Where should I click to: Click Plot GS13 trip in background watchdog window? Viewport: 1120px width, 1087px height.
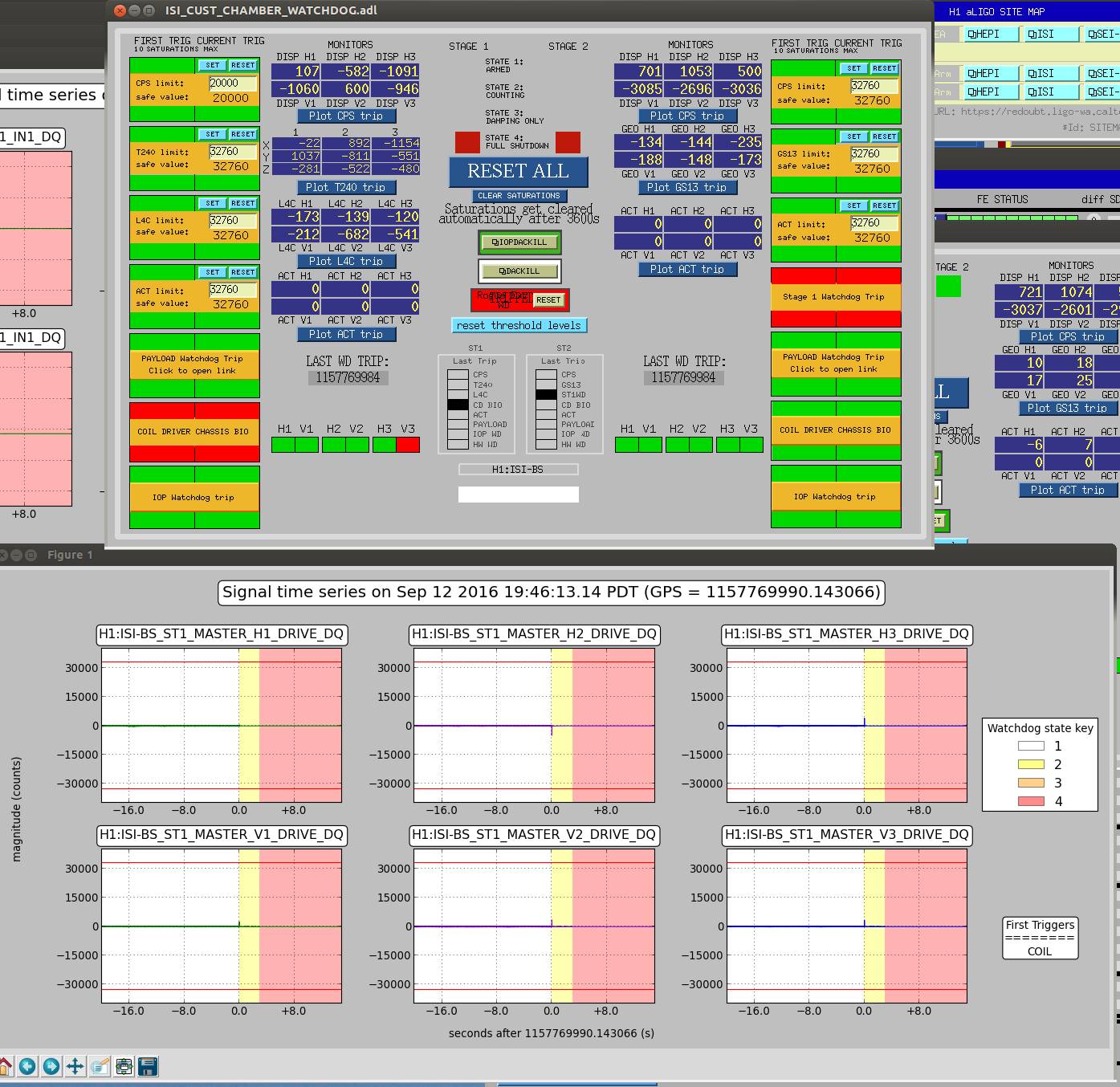1068,408
